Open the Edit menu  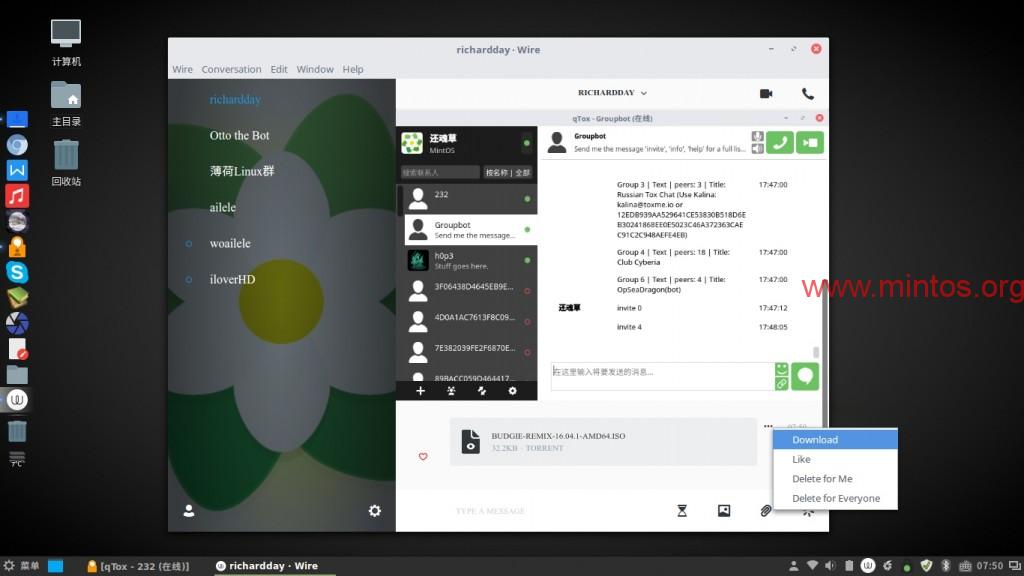click(x=279, y=69)
